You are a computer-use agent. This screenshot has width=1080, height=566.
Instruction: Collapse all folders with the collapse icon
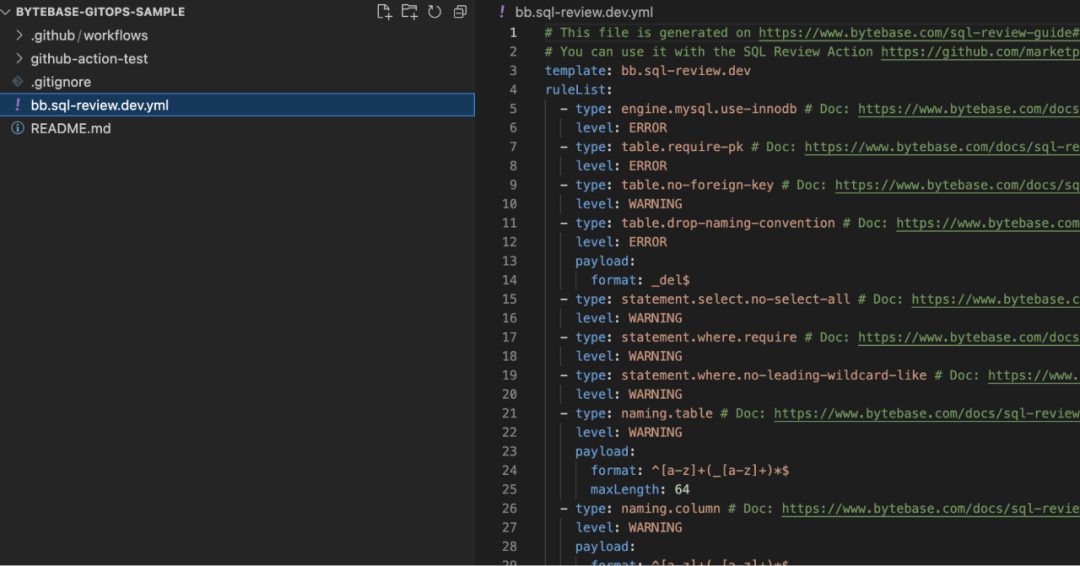point(460,12)
